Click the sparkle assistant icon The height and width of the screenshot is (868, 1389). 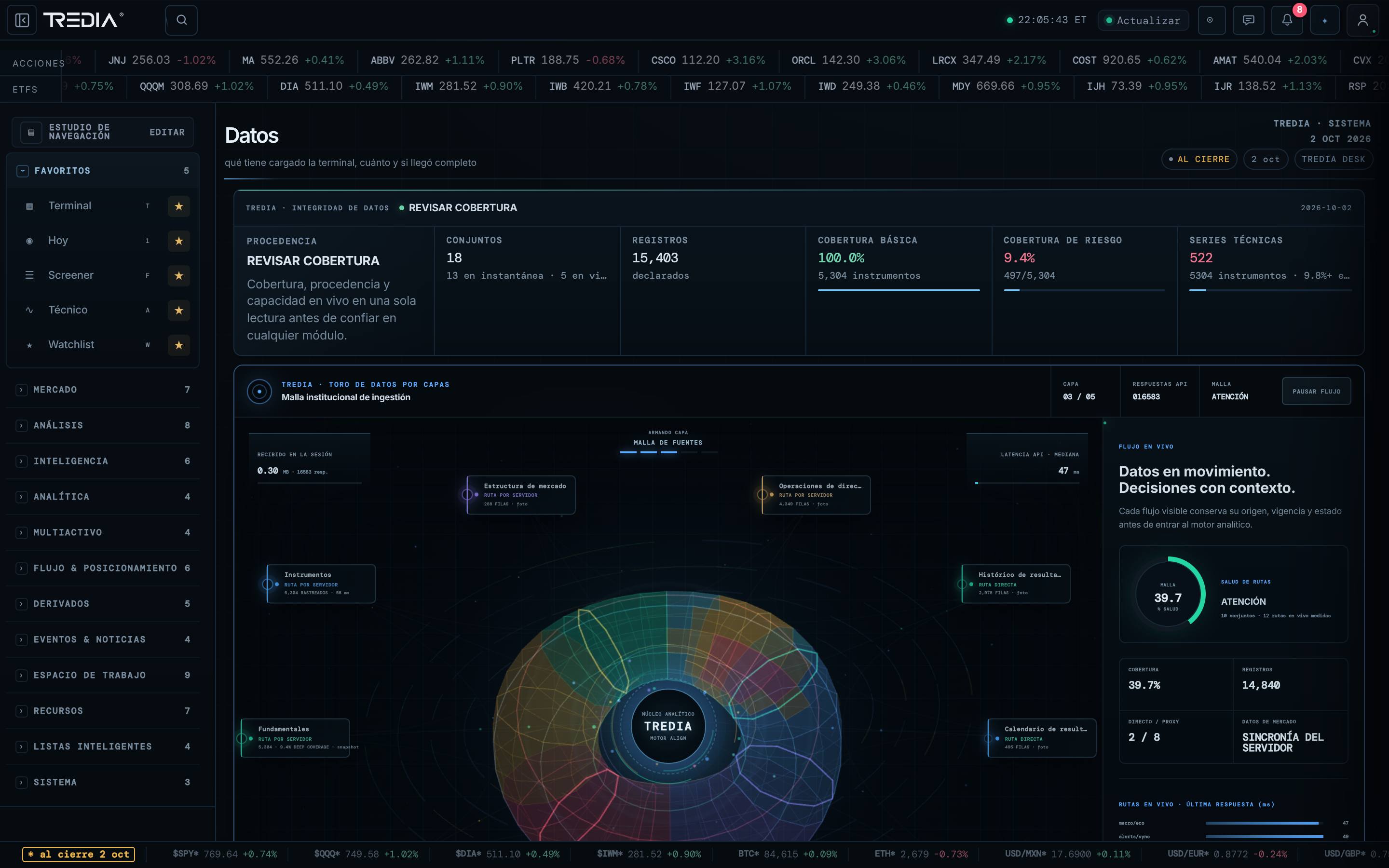coord(1325,20)
